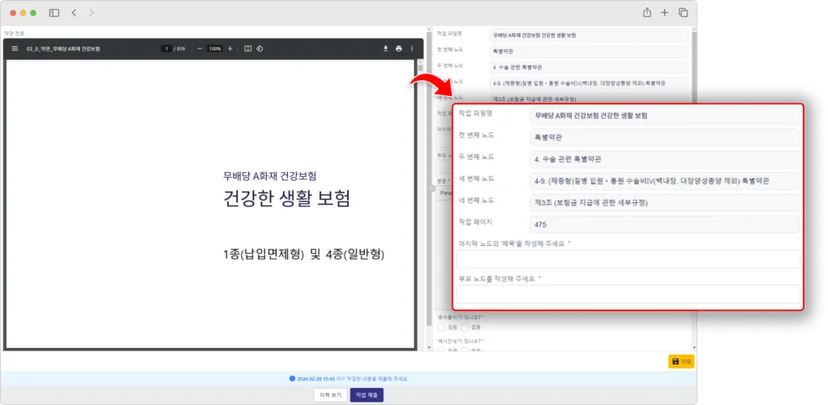Click the '/ 819' page count text
This screenshot has height=405, width=828.
pos(180,49)
